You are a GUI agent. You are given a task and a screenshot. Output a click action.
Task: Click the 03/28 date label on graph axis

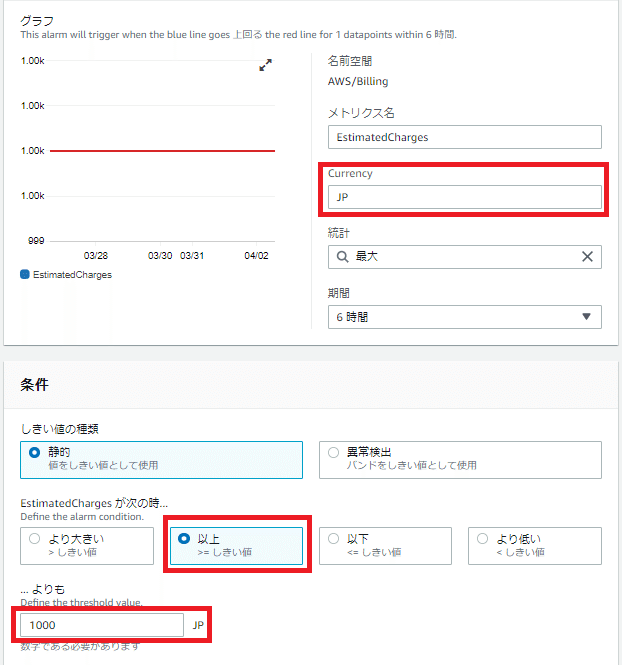point(96,256)
